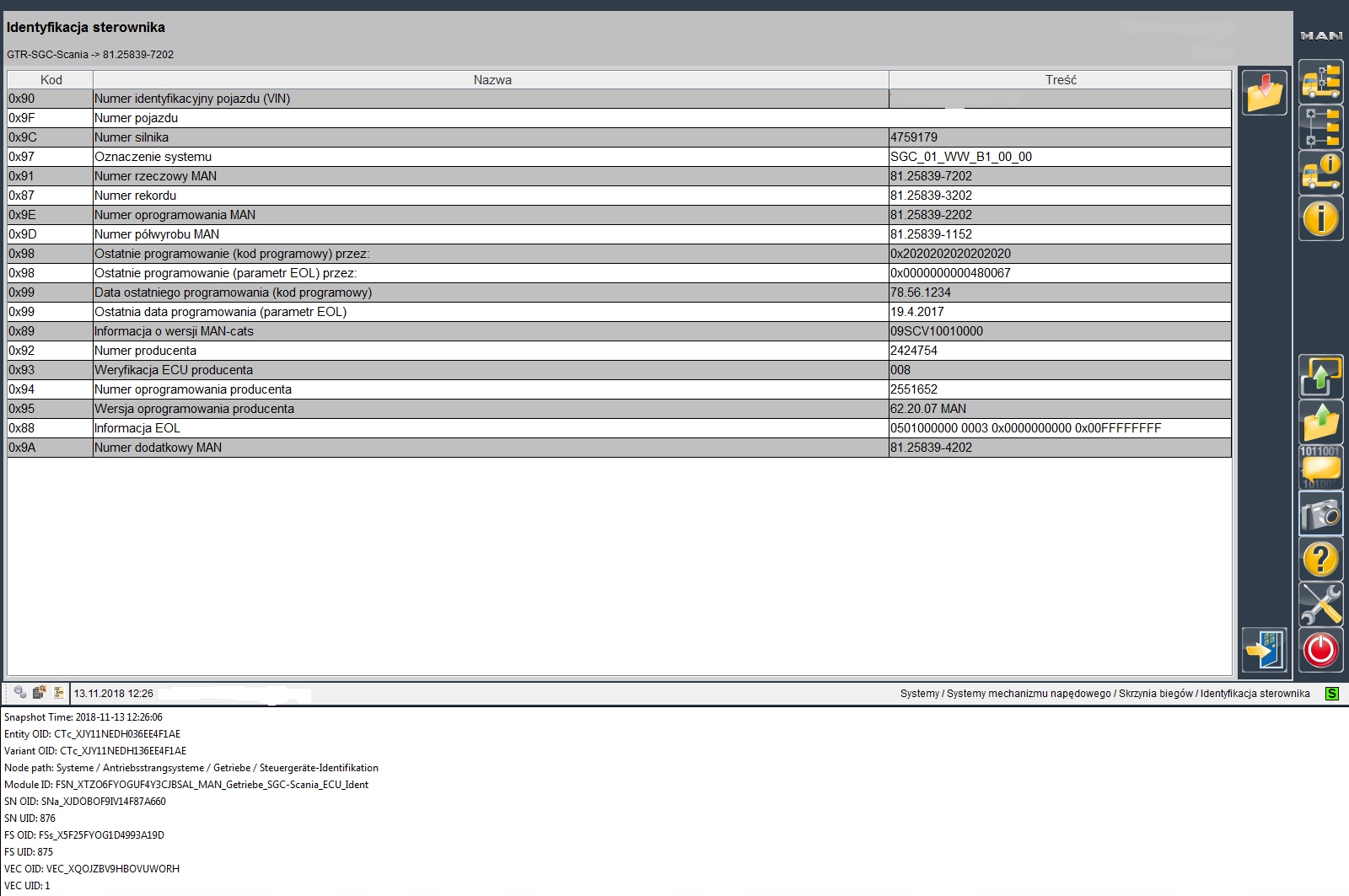Select Ostatnie programowanie (parametr EOL) przez row
Screen dimensions: 1349x896
click(620, 273)
